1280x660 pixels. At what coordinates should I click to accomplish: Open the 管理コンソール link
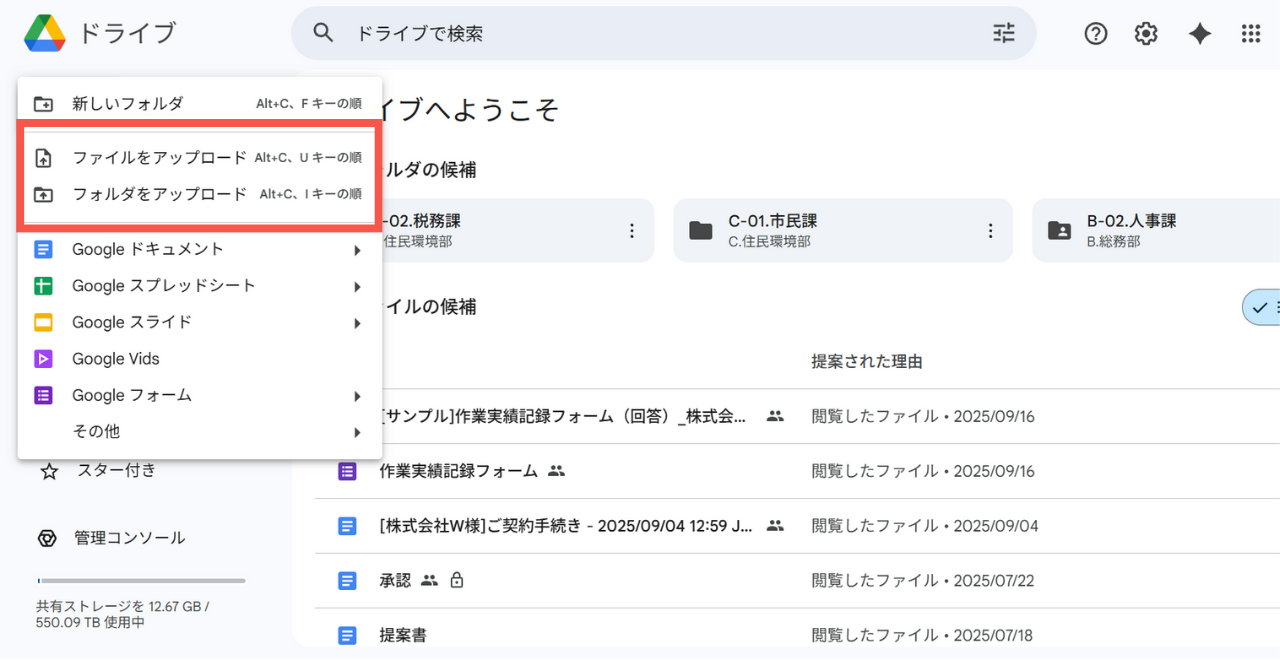pos(127,537)
